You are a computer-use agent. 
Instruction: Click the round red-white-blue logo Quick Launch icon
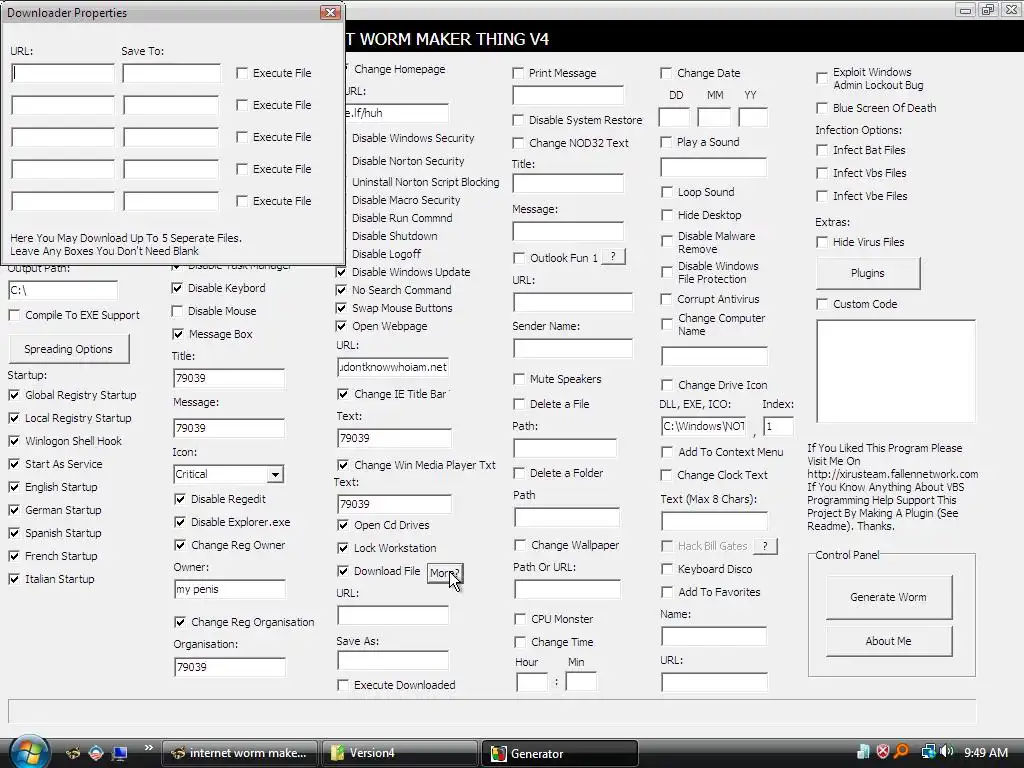tap(96, 753)
